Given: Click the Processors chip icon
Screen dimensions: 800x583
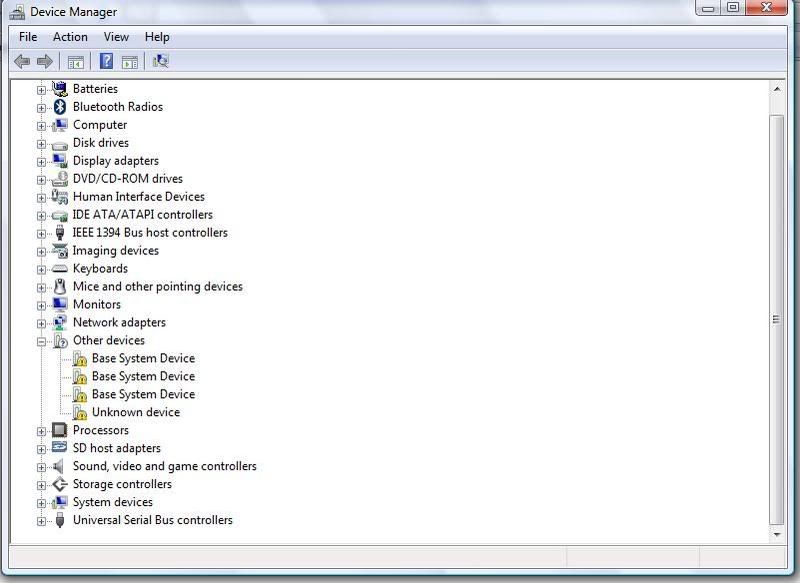Looking at the screenshot, I should tap(60, 430).
